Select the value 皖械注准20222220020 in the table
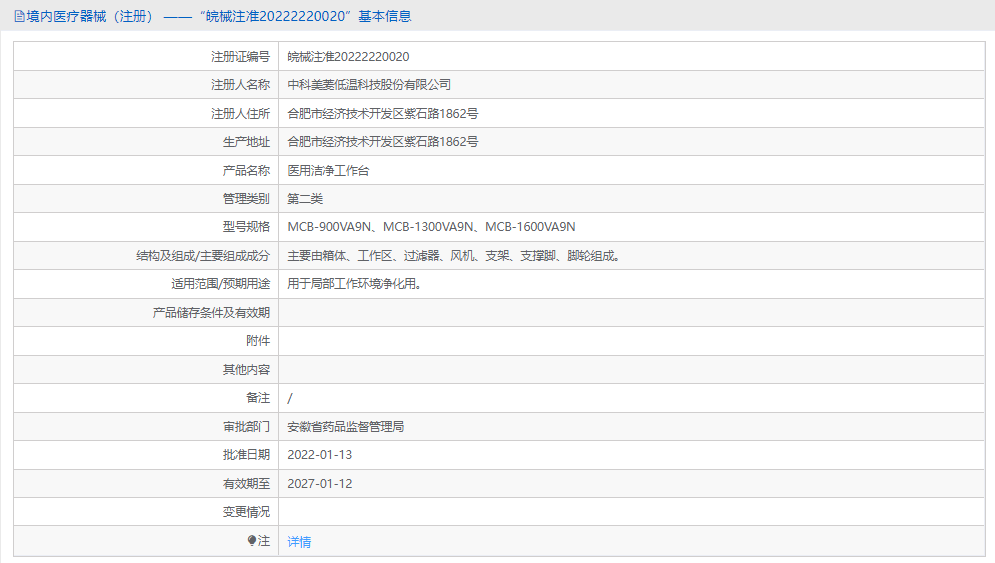995x563 pixels. point(348,56)
